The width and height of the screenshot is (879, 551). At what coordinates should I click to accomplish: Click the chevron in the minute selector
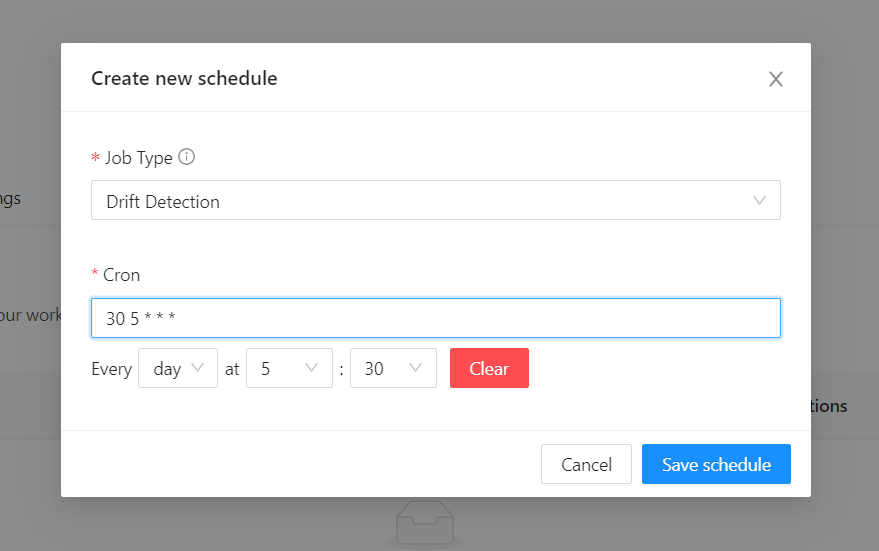tap(416, 368)
